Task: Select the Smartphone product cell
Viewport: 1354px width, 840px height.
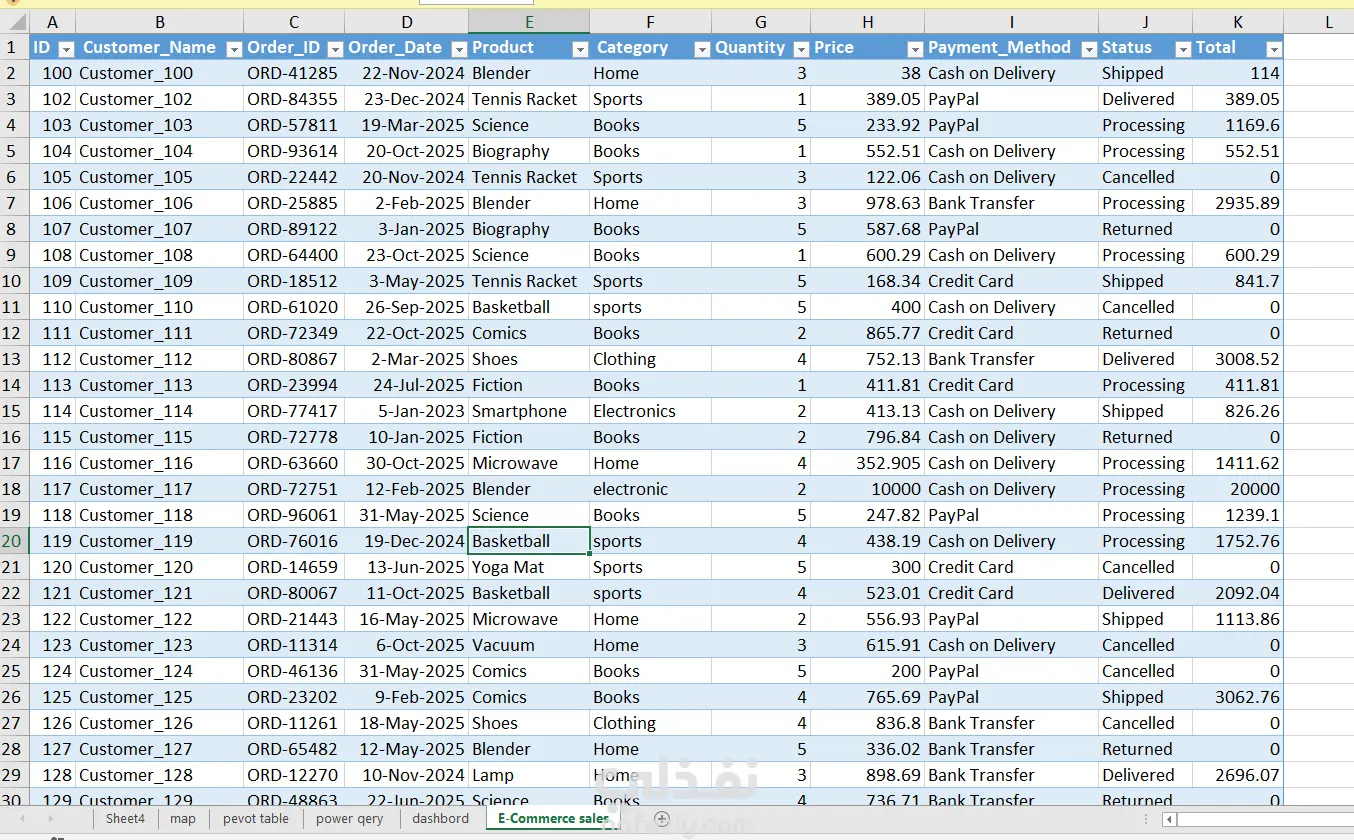Action: (x=529, y=411)
